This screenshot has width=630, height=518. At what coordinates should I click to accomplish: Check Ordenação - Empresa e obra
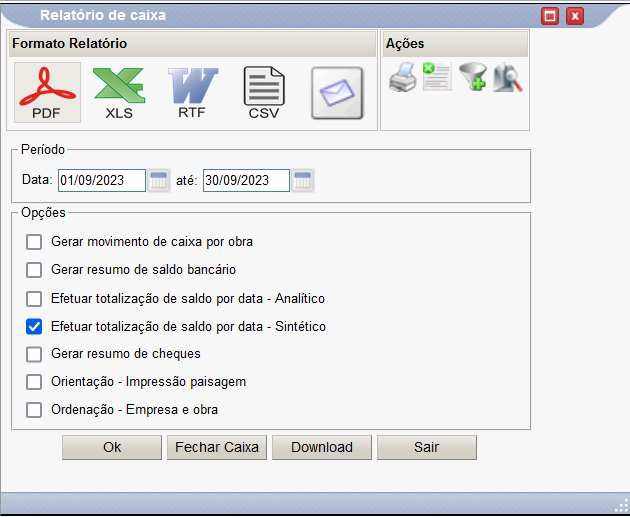34,410
